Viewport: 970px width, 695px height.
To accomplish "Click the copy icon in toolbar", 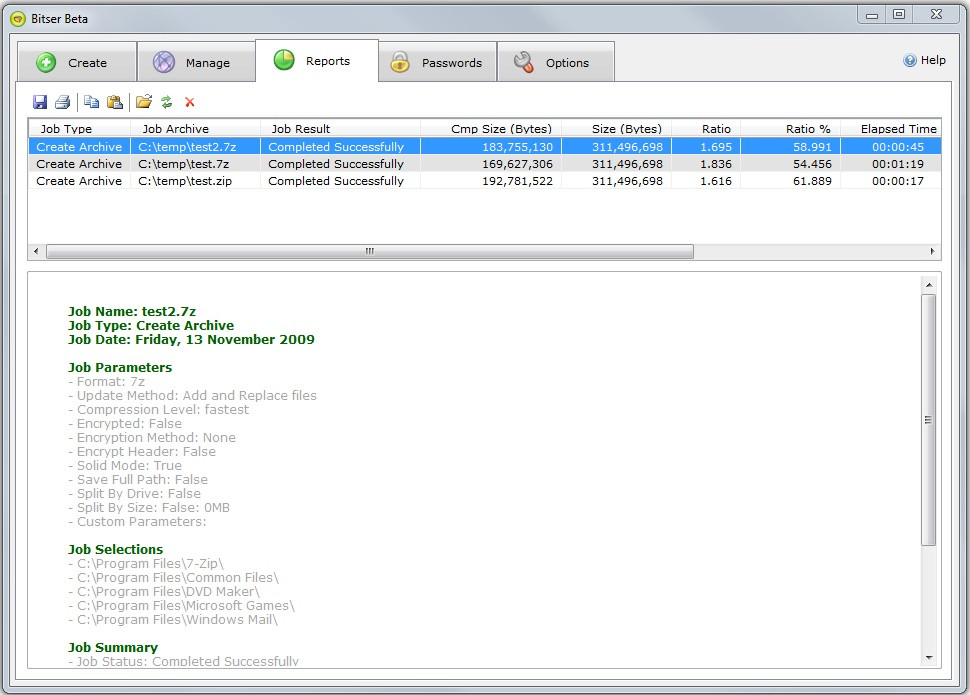I will 92,102.
